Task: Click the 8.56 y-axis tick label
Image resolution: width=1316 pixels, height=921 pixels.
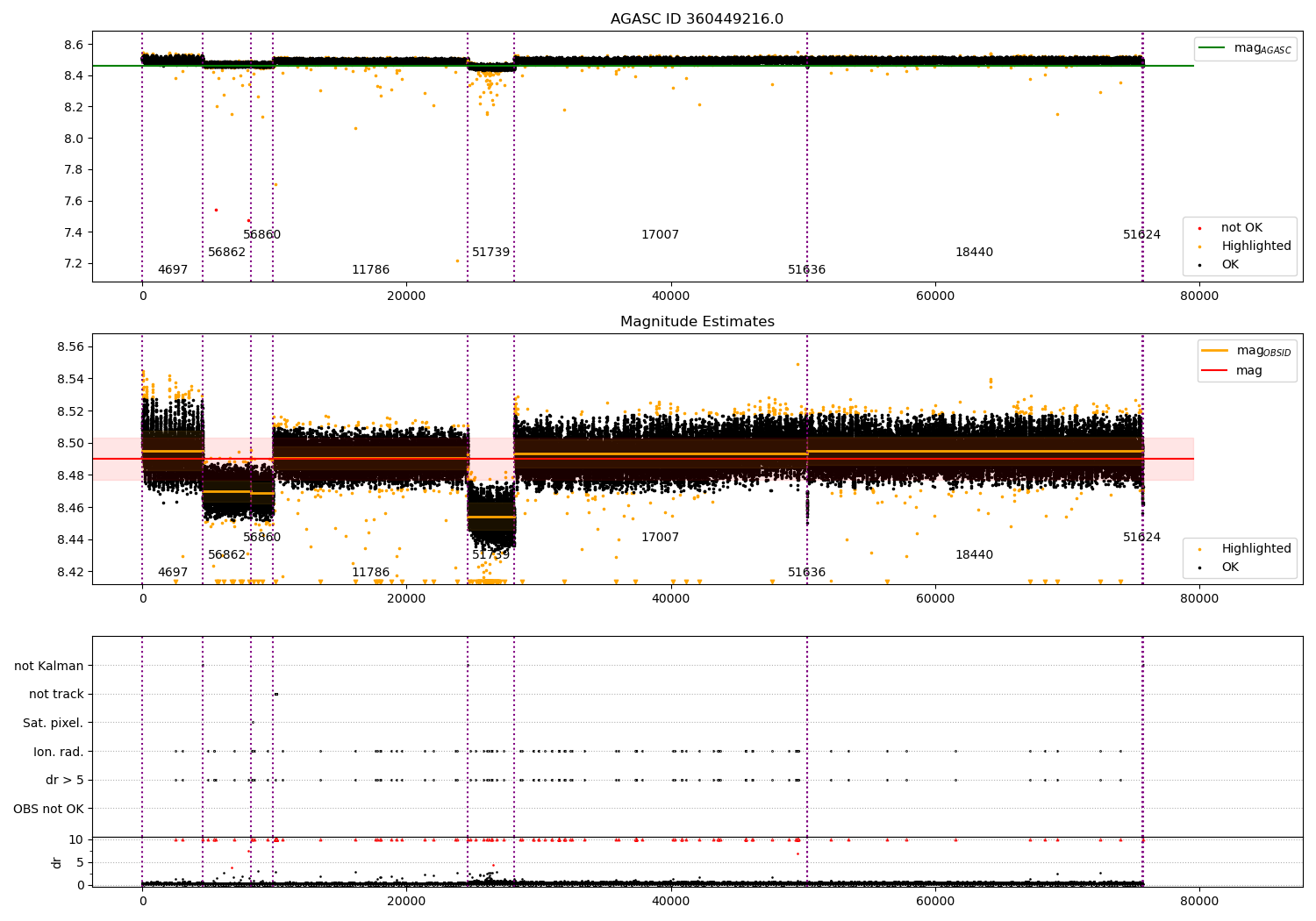Action: [x=71, y=347]
